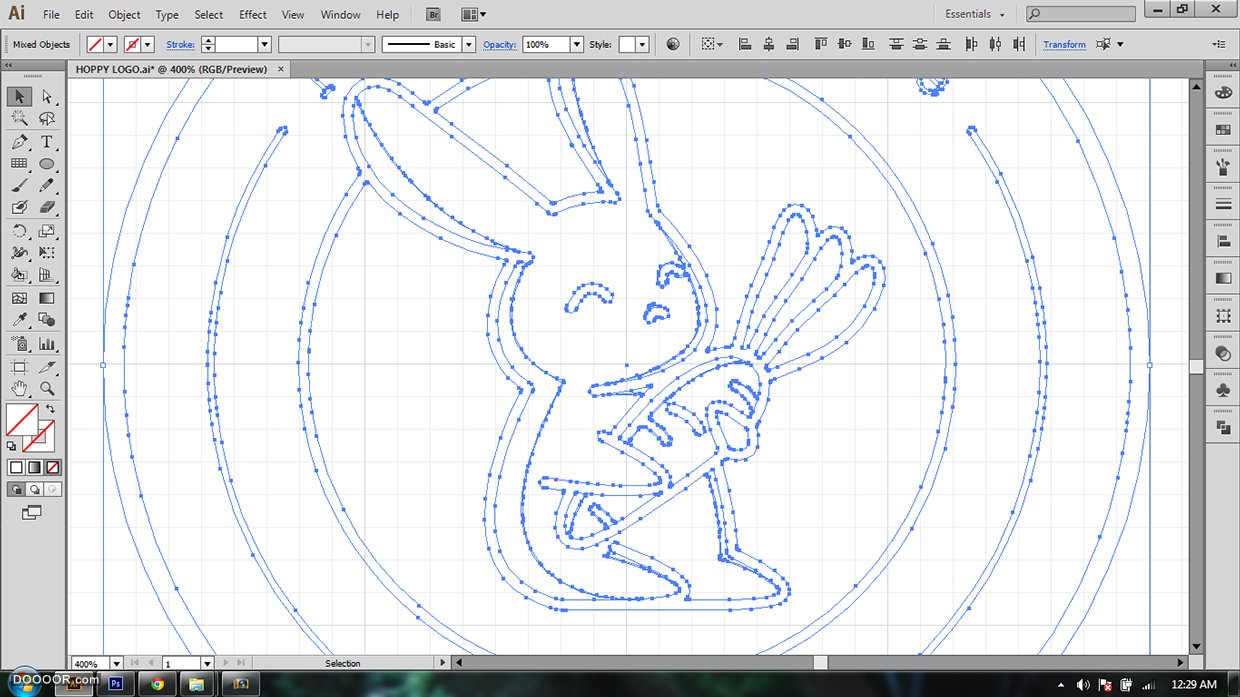1240x697 pixels.
Task: Expand the Opacity percentage dropdown
Action: click(x=577, y=44)
